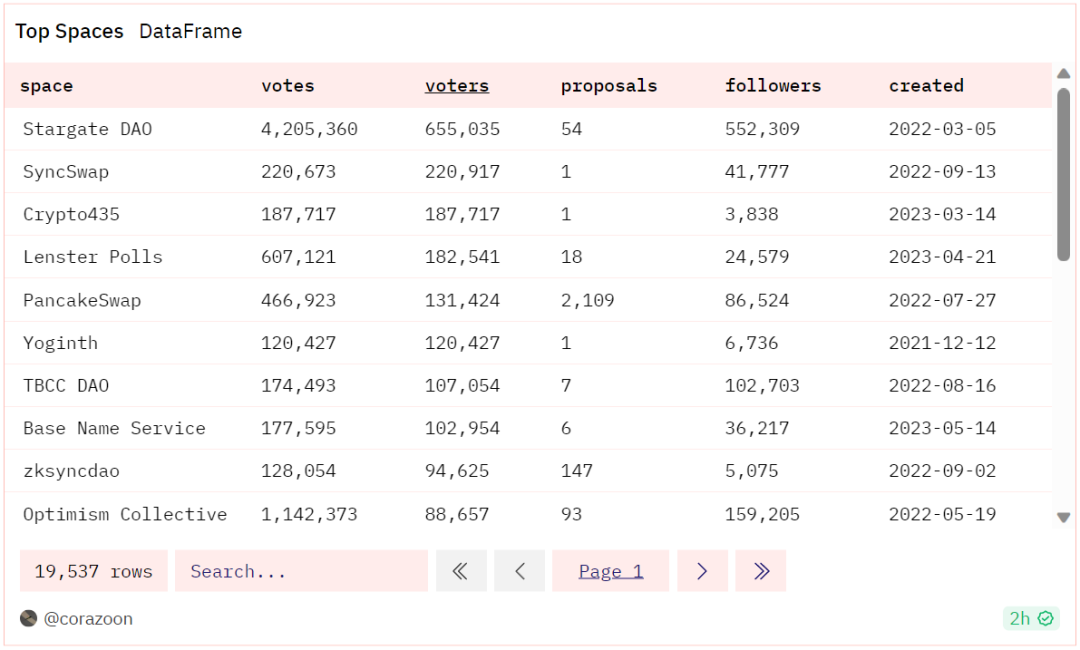Image resolution: width=1080 pixels, height=650 pixels.
Task: Open the @corazoon author profile
Action: (88, 618)
